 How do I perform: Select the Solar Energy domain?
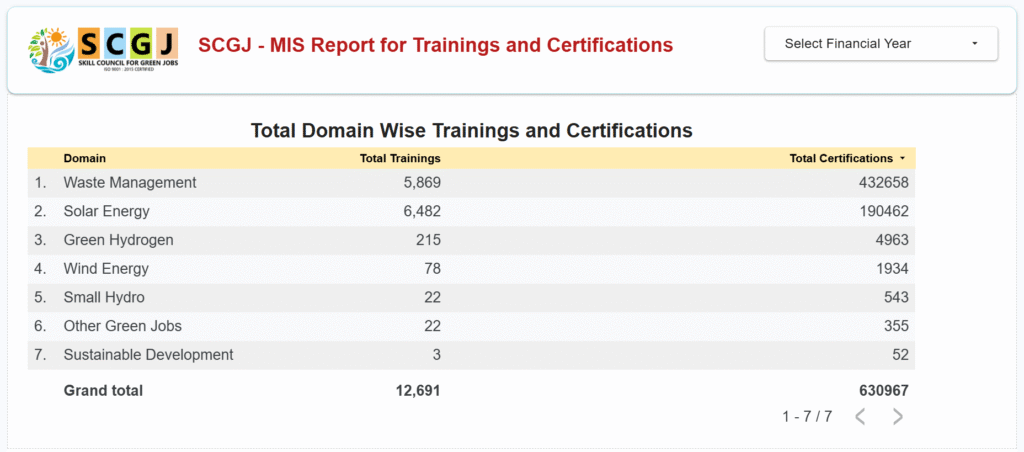pos(106,211)
